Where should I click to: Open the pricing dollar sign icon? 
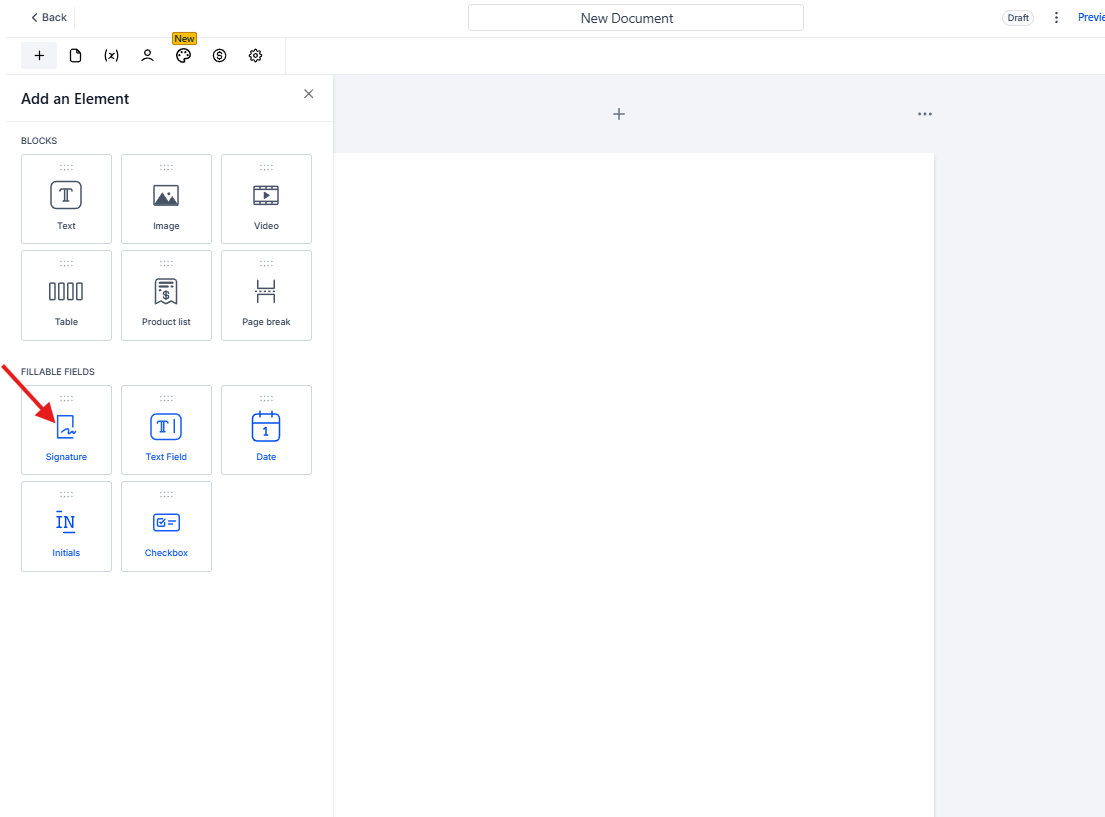click(x=219, y=56)
